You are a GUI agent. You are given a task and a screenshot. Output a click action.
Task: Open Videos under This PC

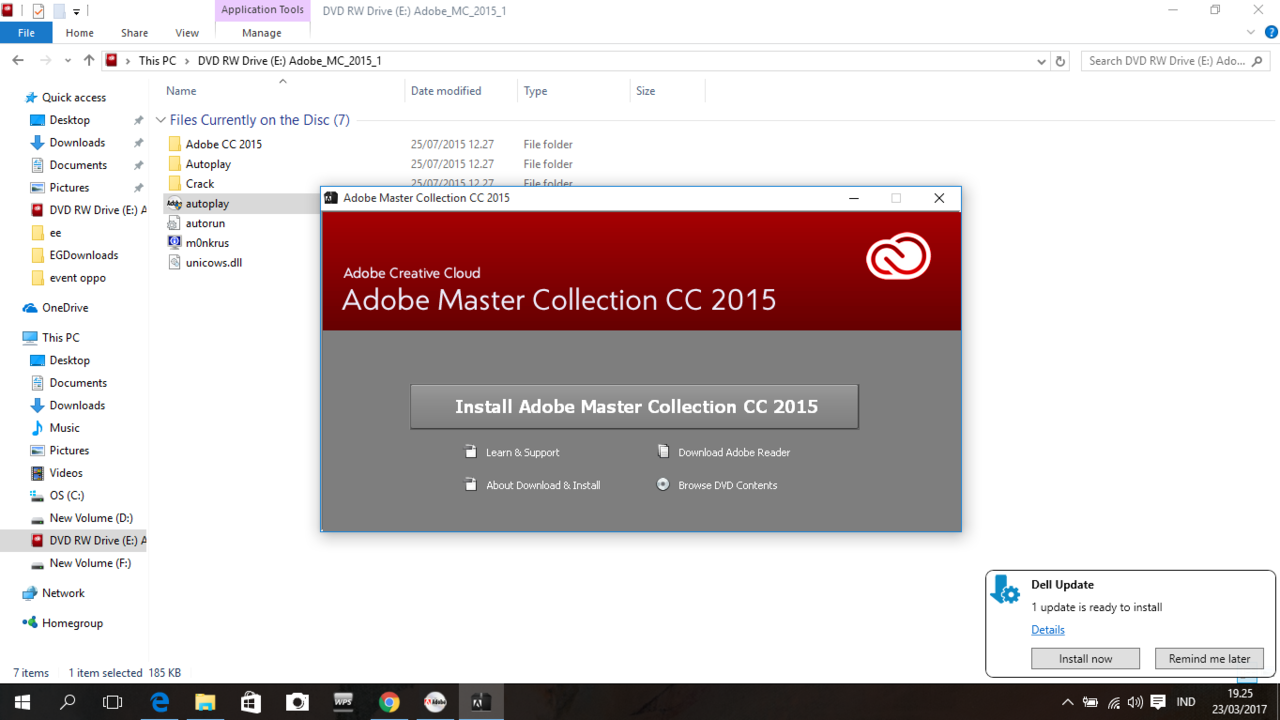pos(66,473)
